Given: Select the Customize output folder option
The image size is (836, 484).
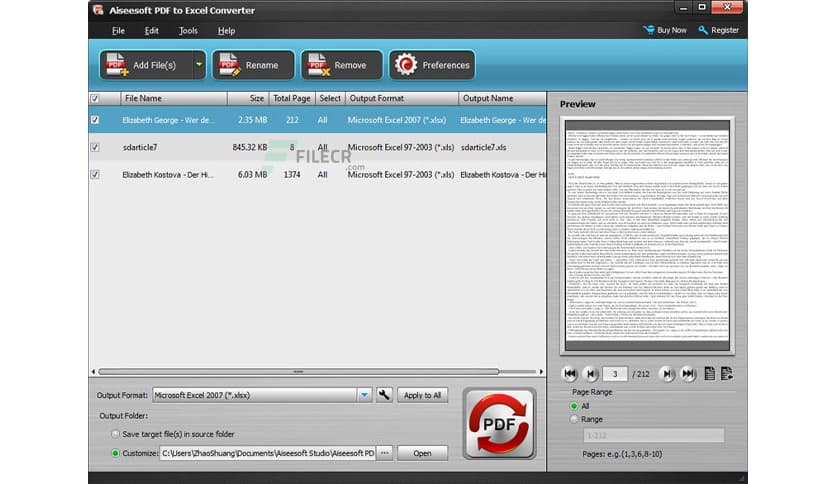Looking at the screenshot, I should (115, 453).
